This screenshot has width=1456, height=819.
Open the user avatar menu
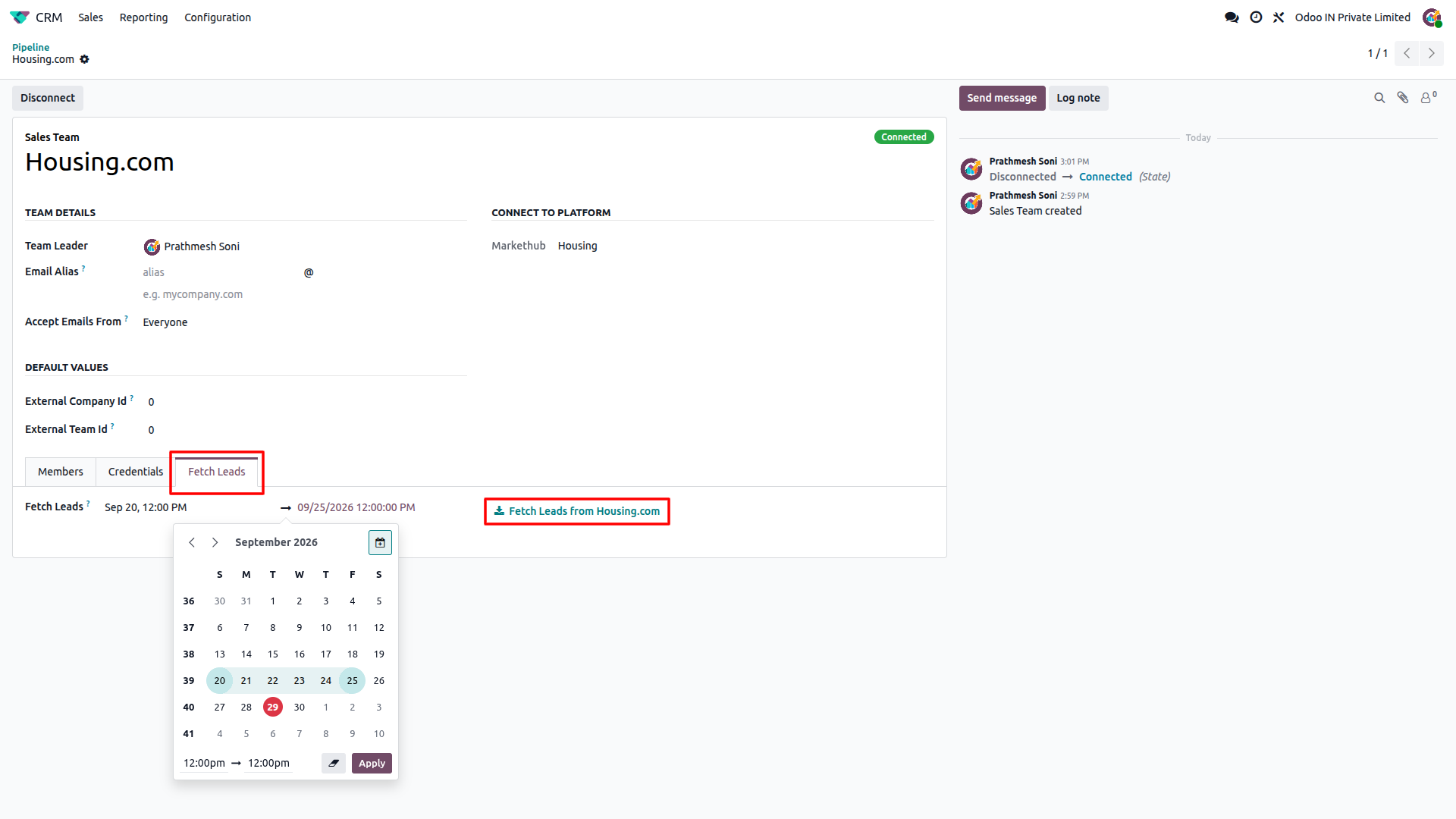pos(1432,17)
